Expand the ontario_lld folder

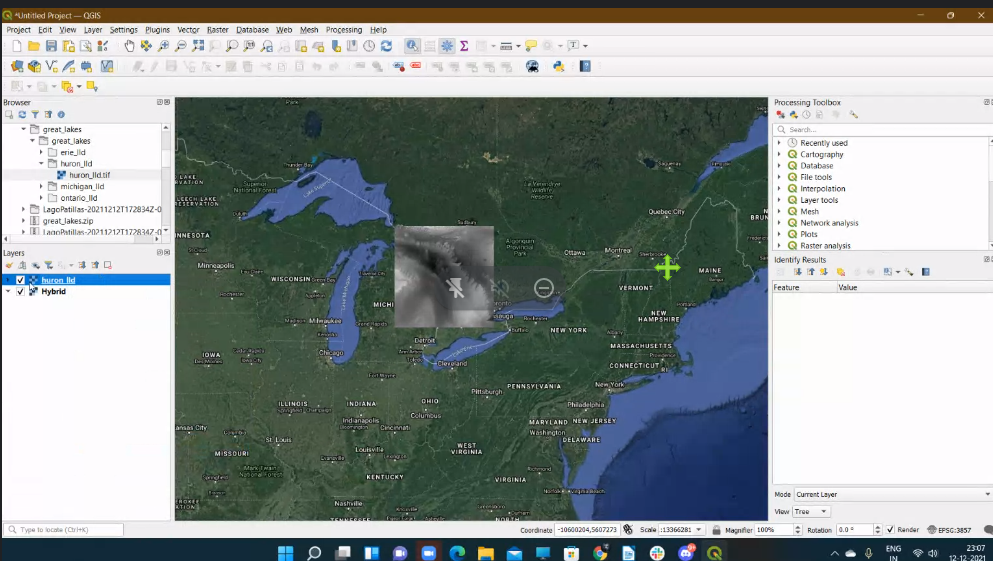tap(41, 198)
